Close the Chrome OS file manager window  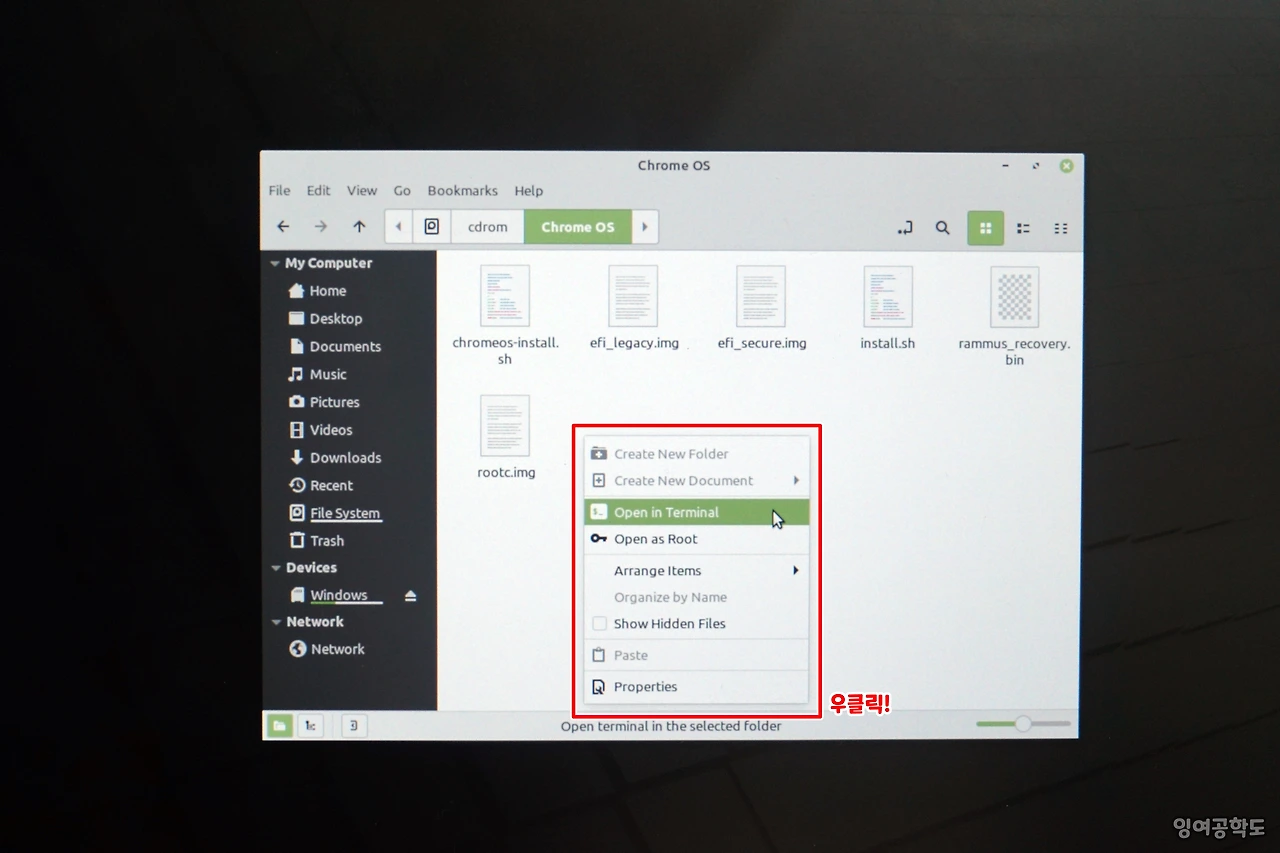(x=1066, y=166)
